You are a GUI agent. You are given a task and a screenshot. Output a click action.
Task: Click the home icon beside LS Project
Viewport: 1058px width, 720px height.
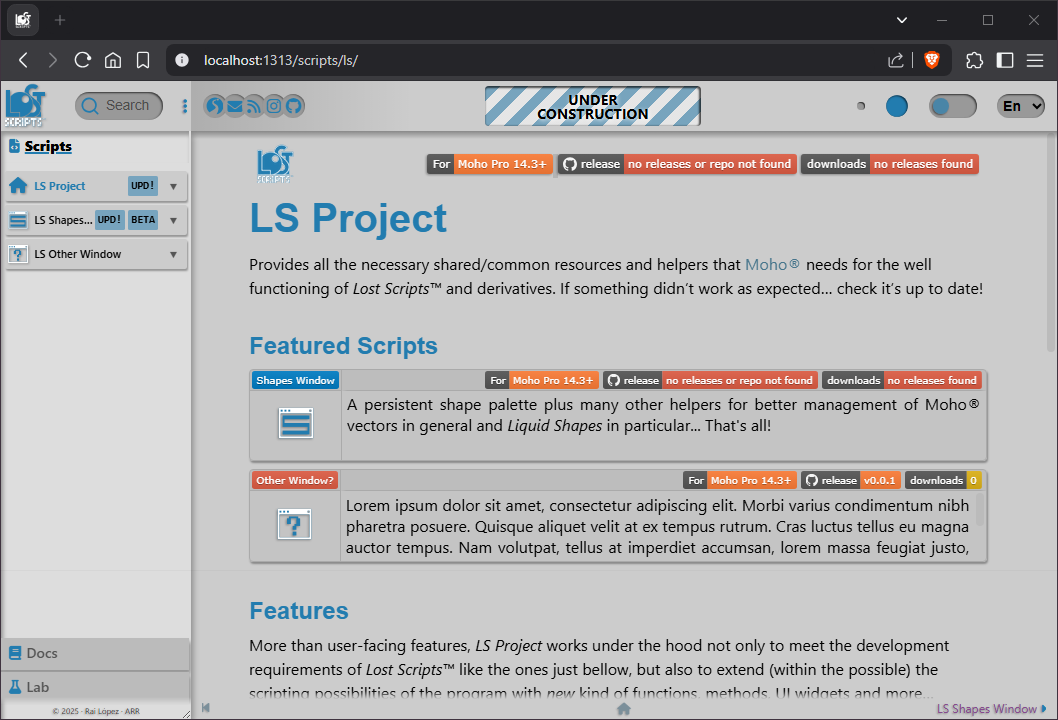coord(18,186)
